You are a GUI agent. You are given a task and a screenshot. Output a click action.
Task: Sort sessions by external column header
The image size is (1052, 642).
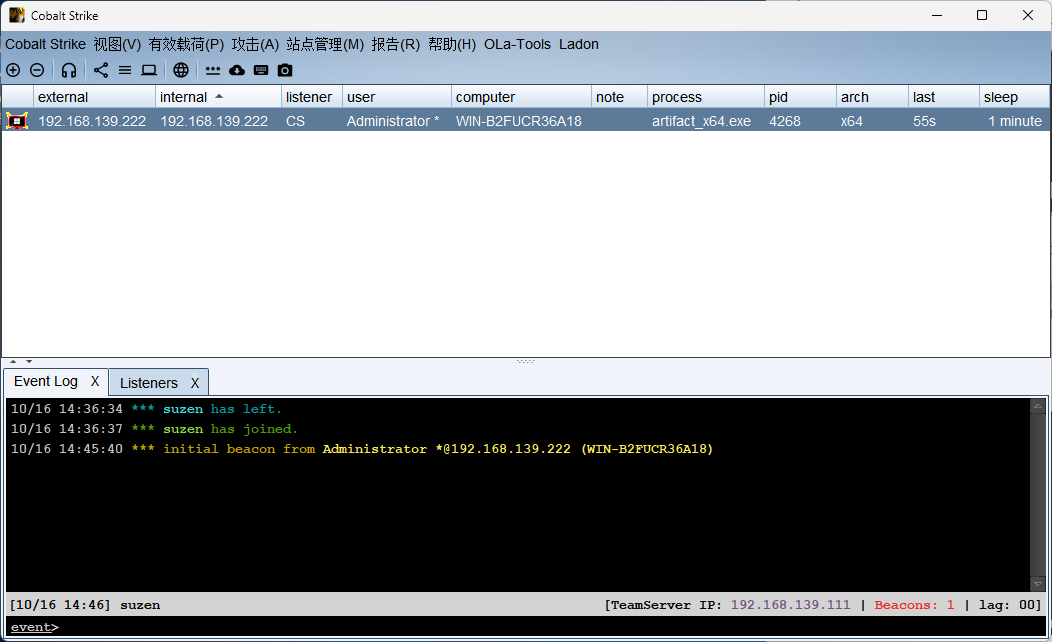click(x=95, y=97)
